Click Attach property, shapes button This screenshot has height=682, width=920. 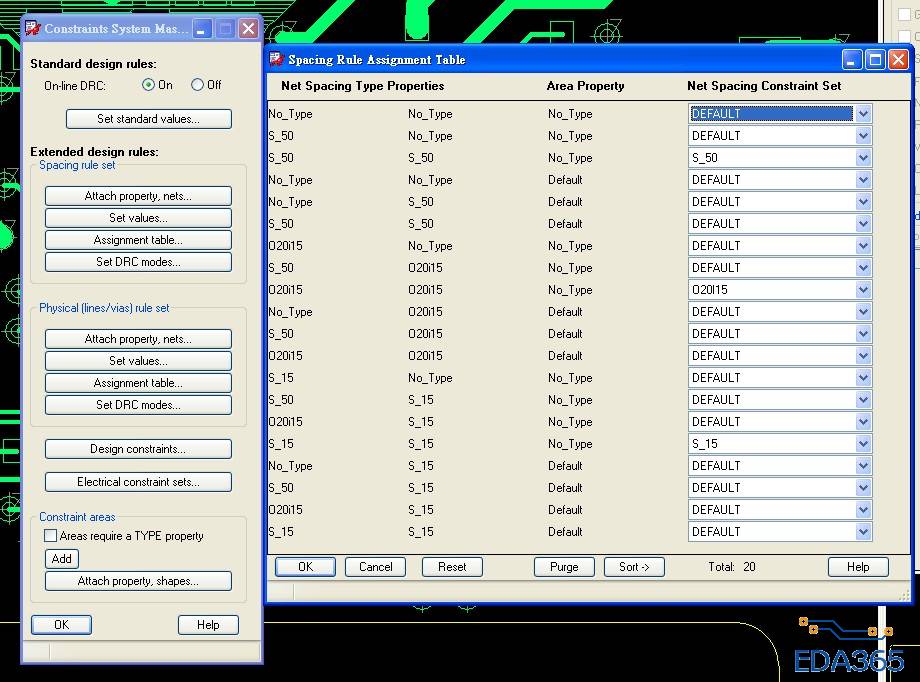[138, 581]
